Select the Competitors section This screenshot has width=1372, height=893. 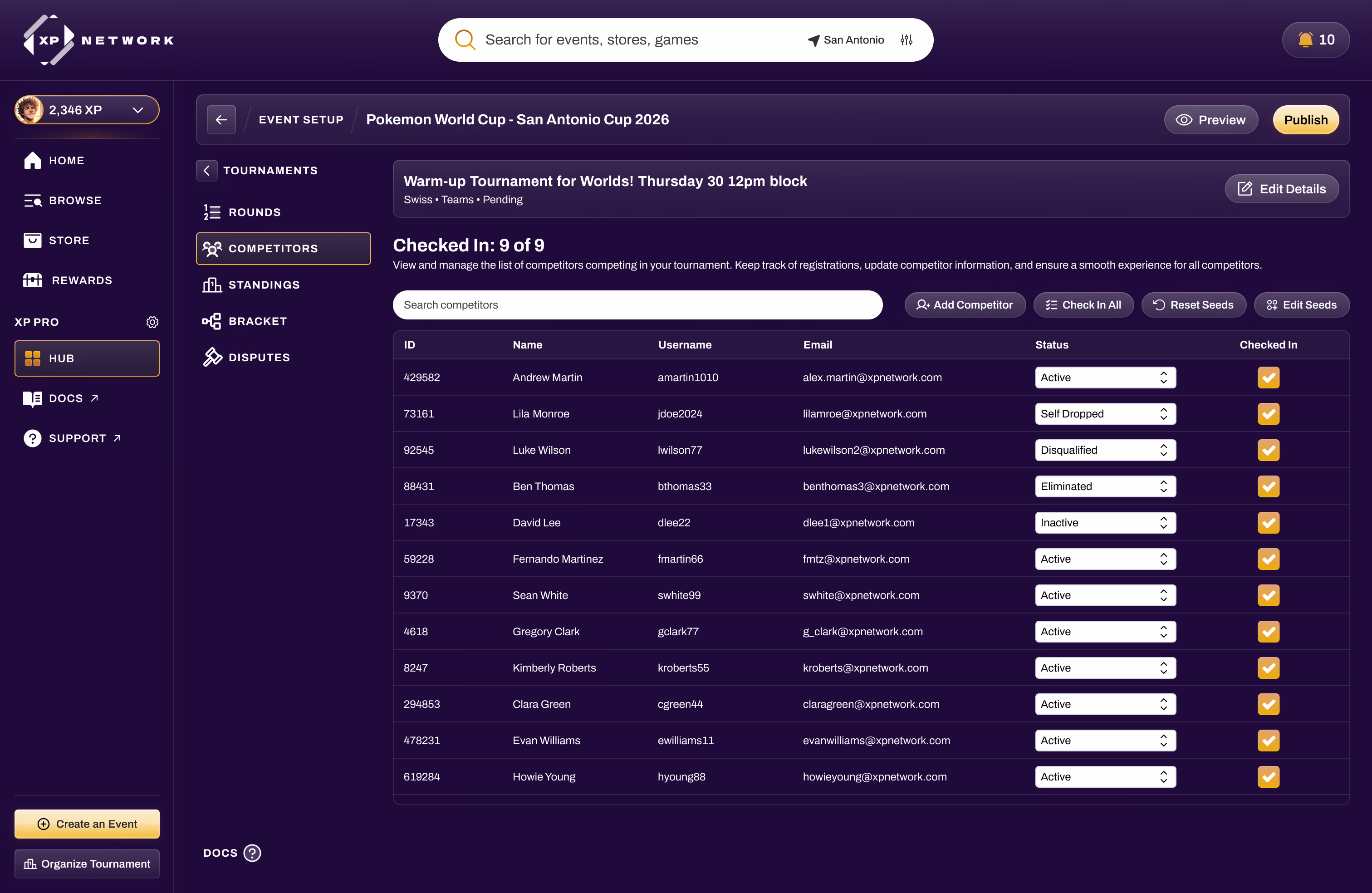(x=283, y=249)
